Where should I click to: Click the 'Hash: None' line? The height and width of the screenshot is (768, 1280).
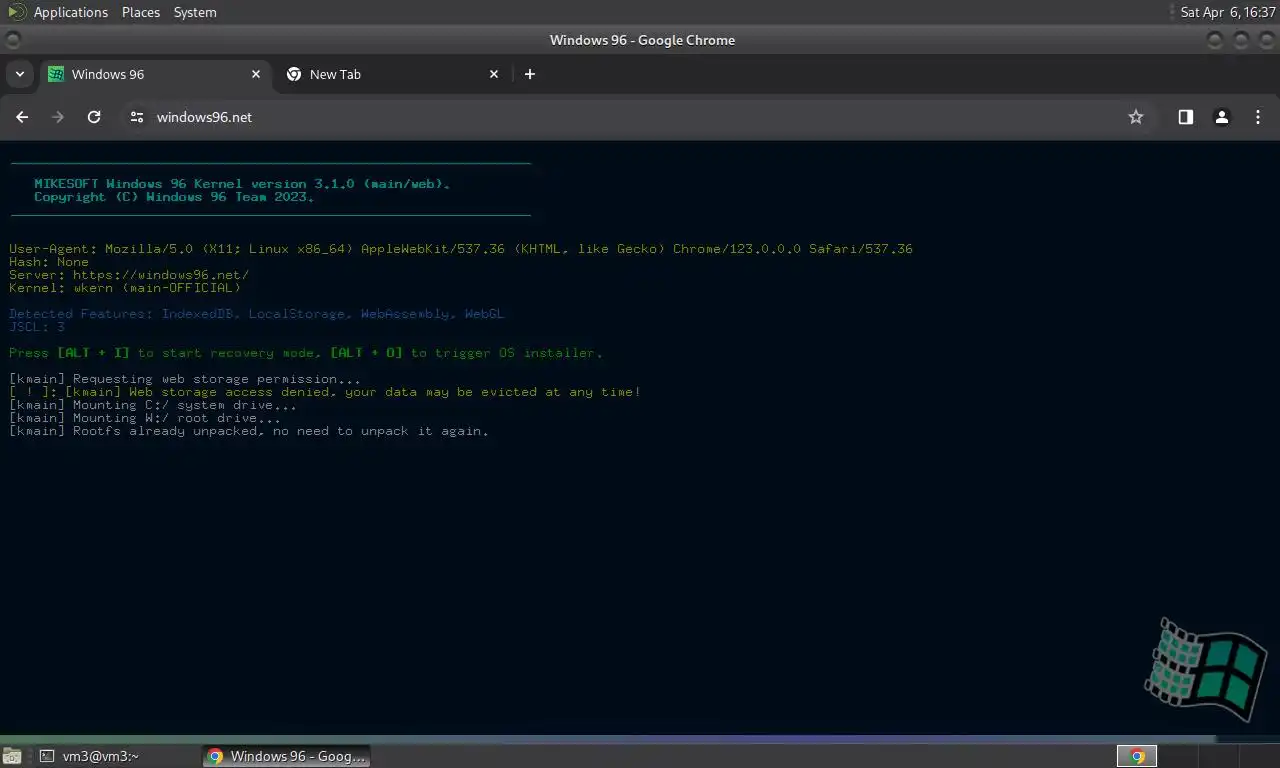(49, 262)
